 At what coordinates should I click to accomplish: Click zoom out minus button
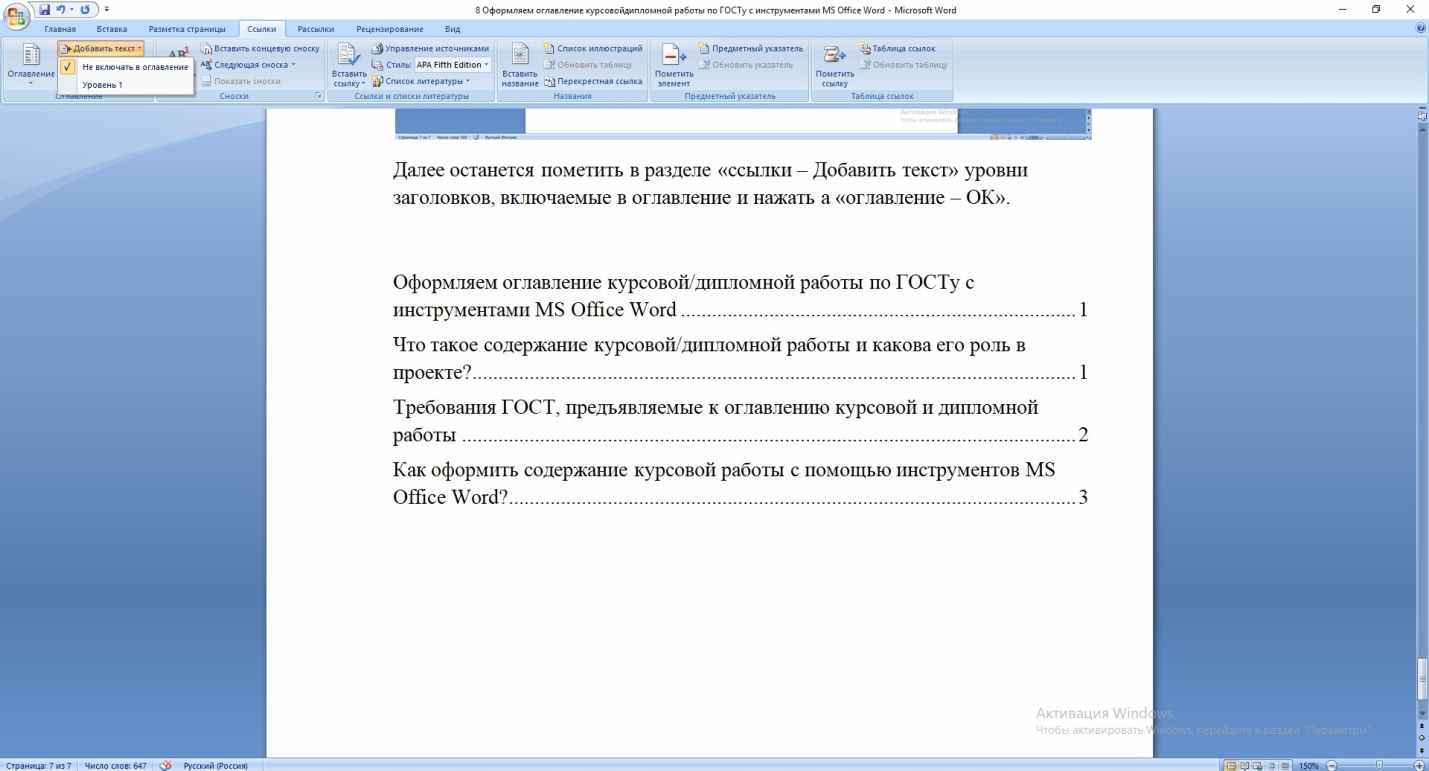[x=1332, y=765]
